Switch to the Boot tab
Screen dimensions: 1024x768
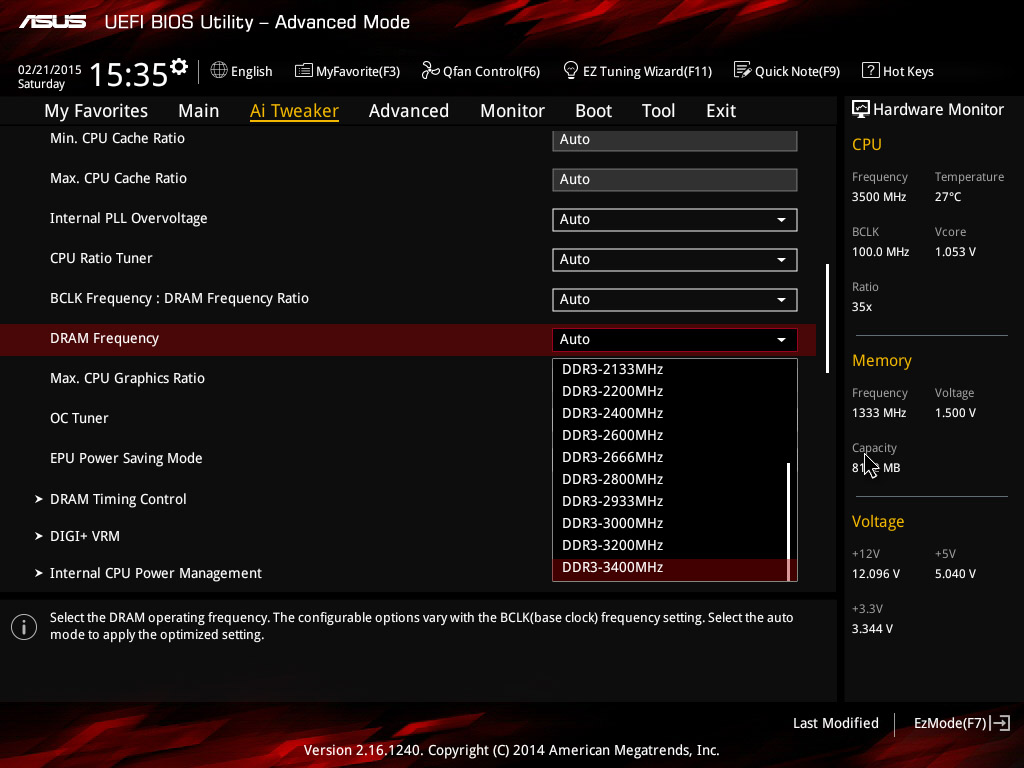593,111
